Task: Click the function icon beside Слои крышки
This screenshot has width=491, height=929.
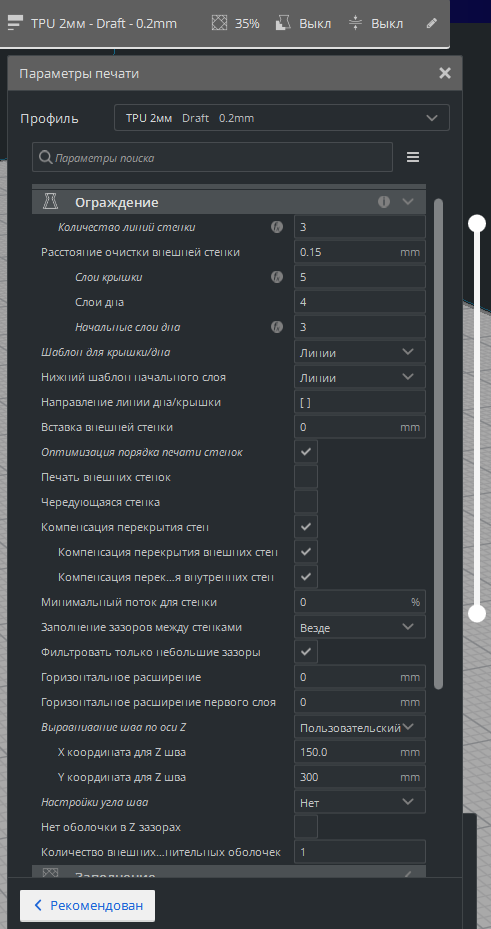Action: click(x=277, y=277)
